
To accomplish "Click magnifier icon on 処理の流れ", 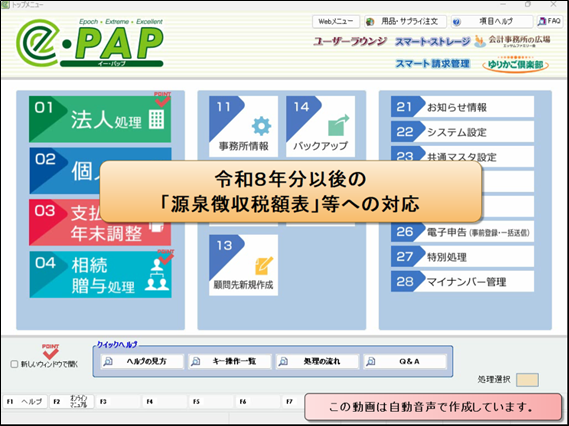I will [x=283, y=361].
